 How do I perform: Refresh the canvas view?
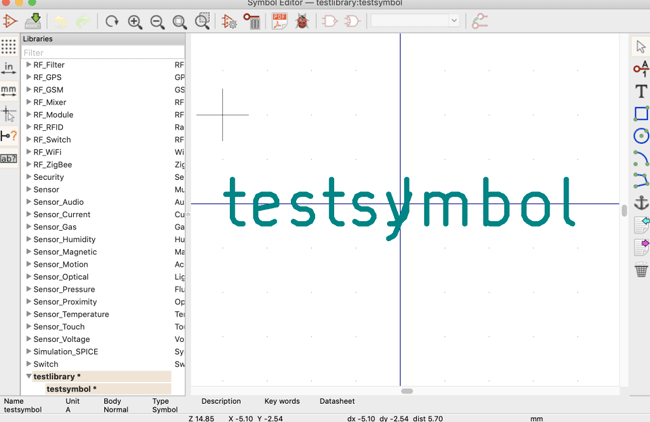[x=112, y=21]
